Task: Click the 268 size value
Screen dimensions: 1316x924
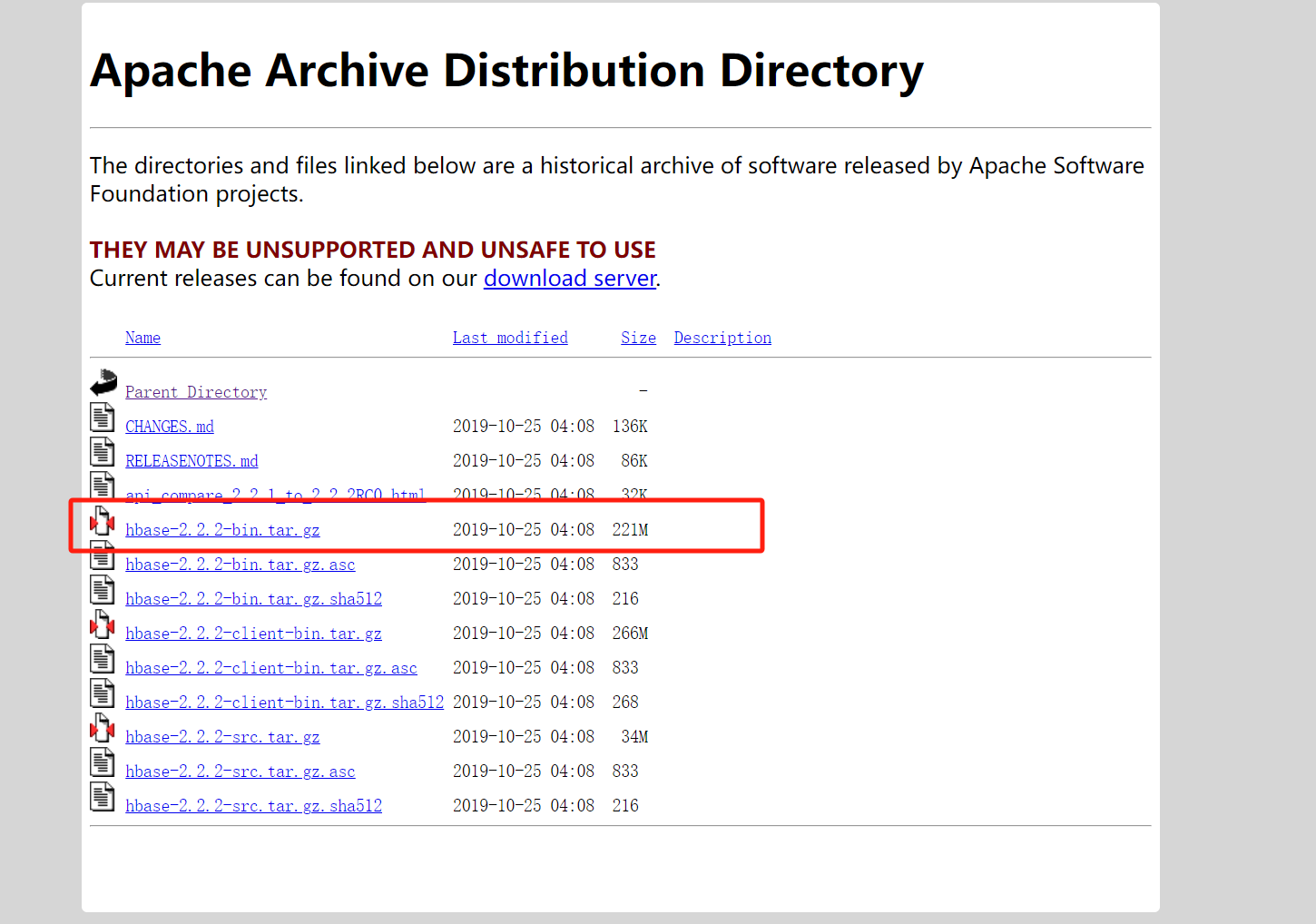Action: (x=625, y=703)
